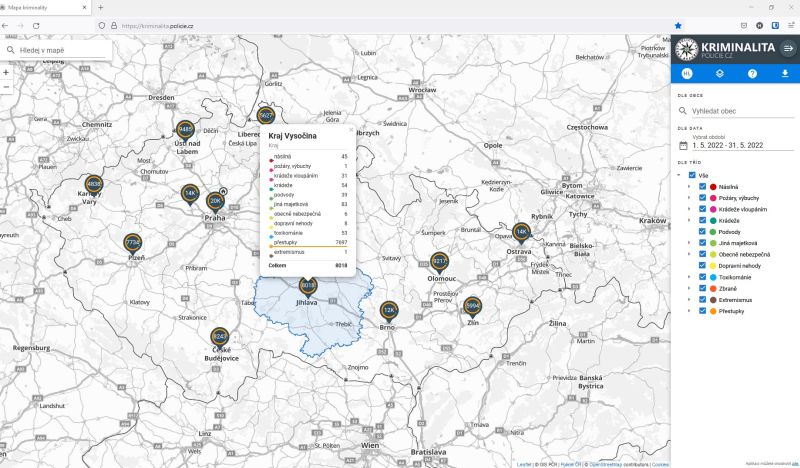Select the Mapa kriminality browser tab

point(40,7)
